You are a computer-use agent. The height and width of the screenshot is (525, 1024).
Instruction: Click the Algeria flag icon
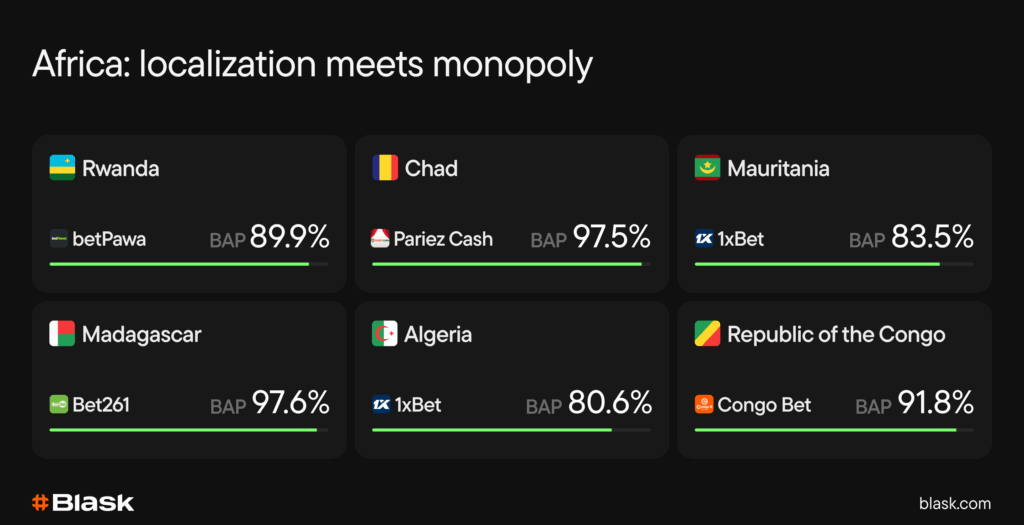385,334
